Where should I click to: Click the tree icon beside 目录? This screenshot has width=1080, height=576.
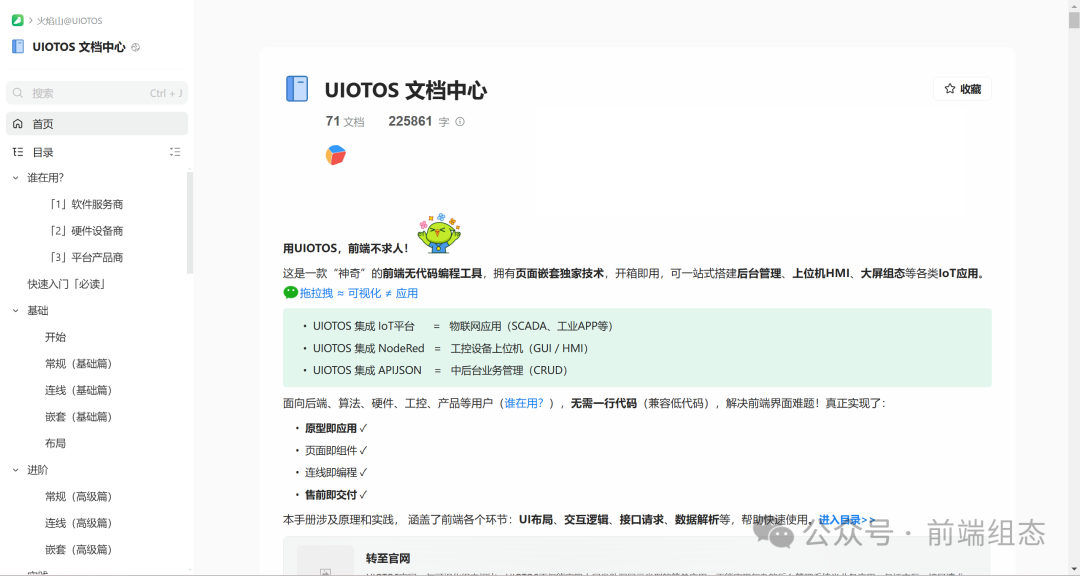(16, 151)
